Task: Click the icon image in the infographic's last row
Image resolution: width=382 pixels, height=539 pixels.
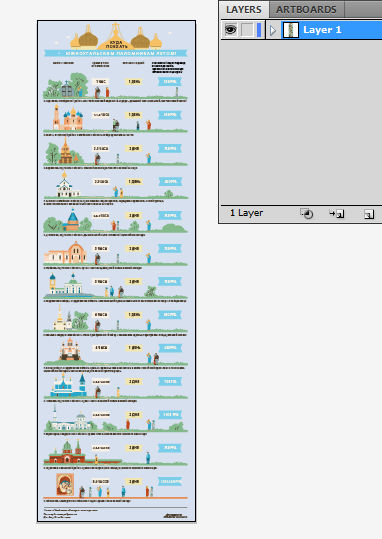Action: [65, 484]
